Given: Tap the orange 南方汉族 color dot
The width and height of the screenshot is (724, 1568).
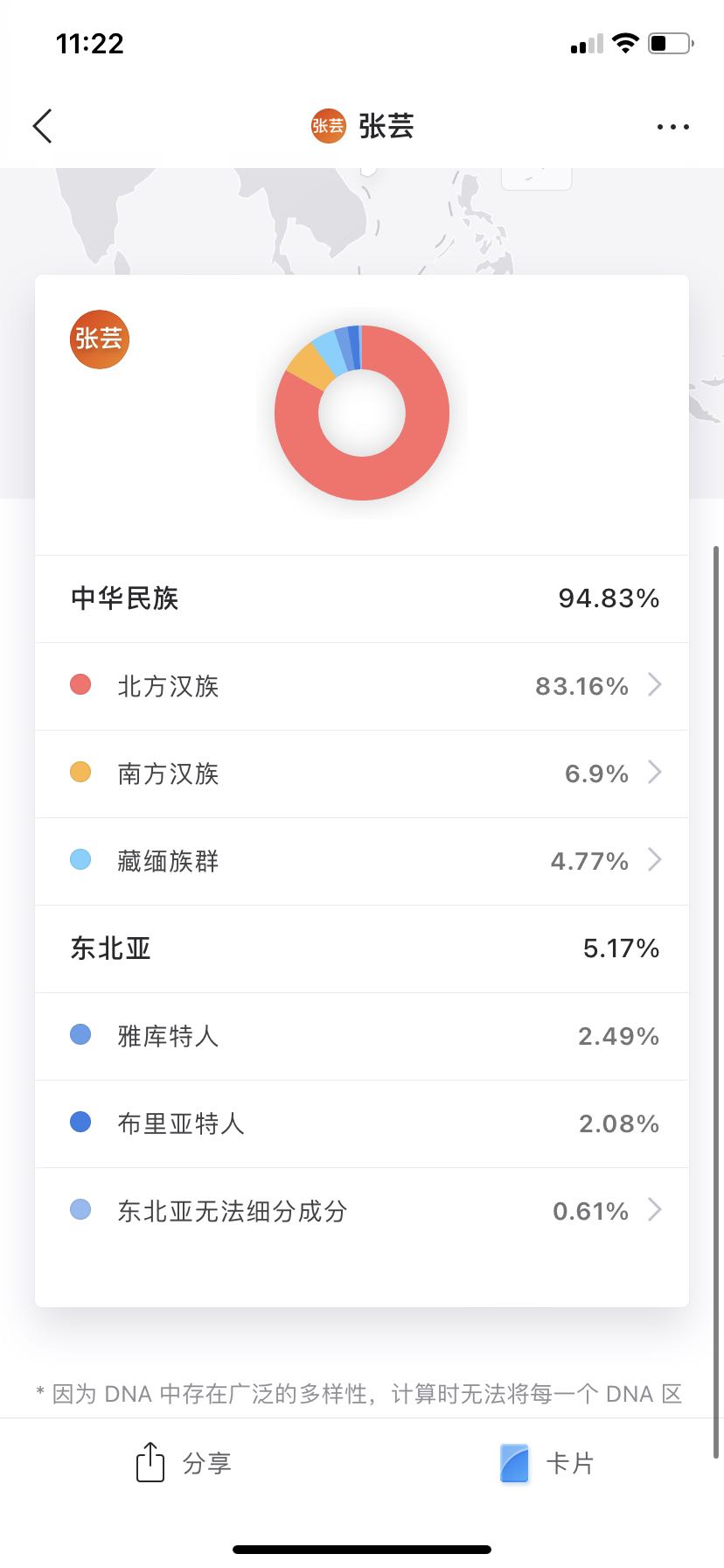Looking at the screenshot, I should (80, 773).
